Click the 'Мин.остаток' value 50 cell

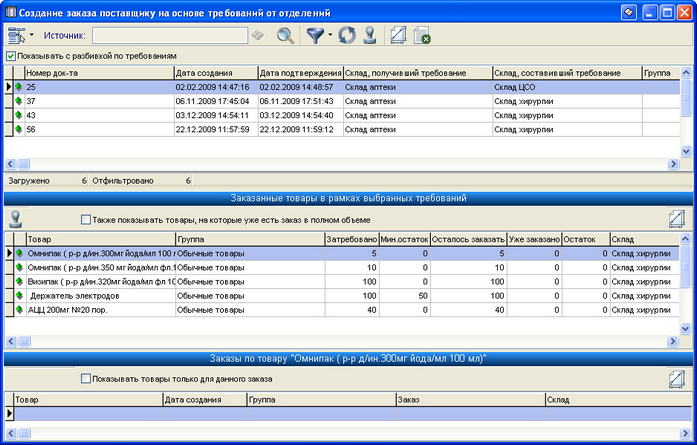(x=405, y=296)
